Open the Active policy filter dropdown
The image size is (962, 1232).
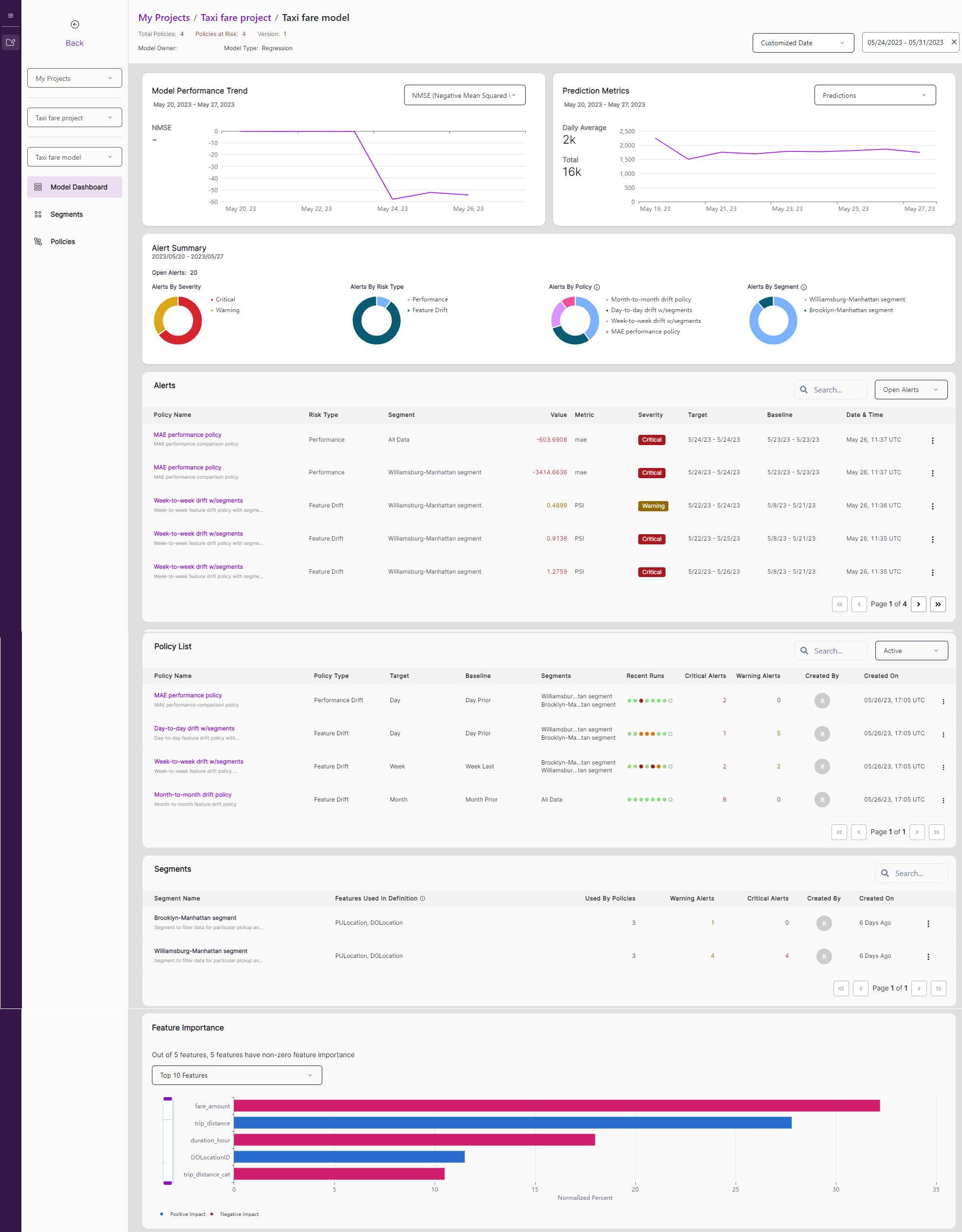tap(911, 651)
